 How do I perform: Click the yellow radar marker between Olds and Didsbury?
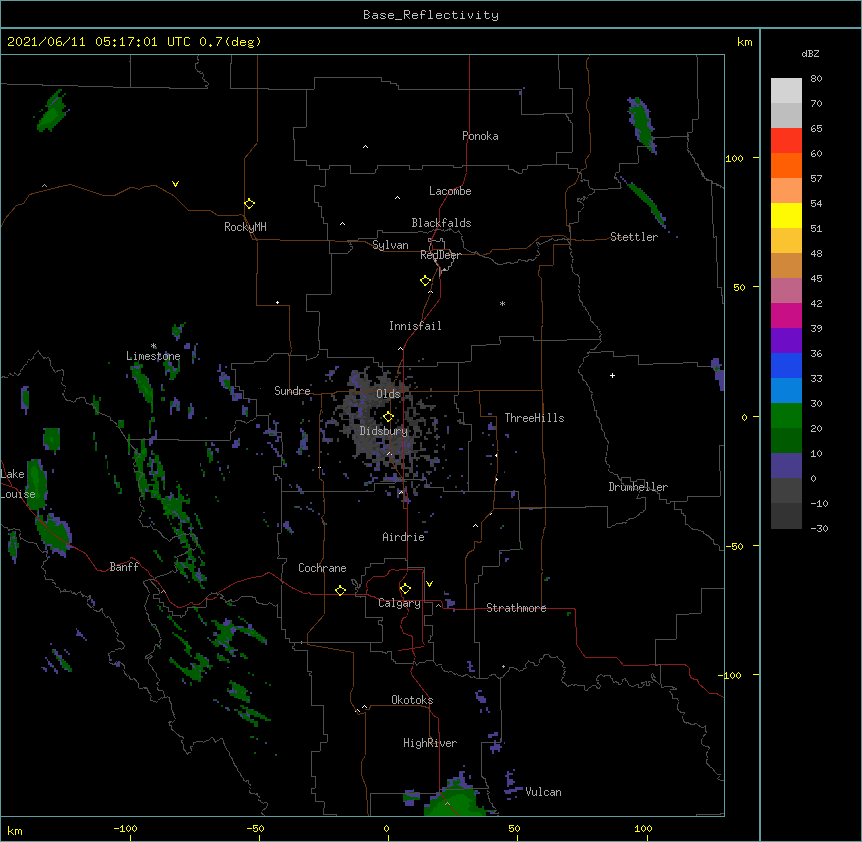click(388, 417)
